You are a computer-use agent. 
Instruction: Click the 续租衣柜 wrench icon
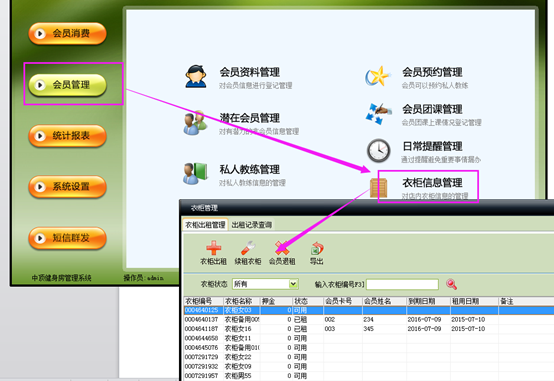[x=248, y=248]
